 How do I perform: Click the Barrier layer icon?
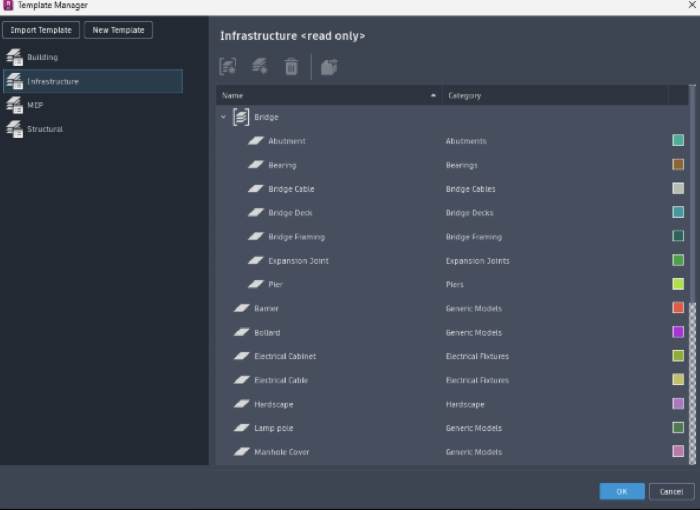[x=242, y=308]
